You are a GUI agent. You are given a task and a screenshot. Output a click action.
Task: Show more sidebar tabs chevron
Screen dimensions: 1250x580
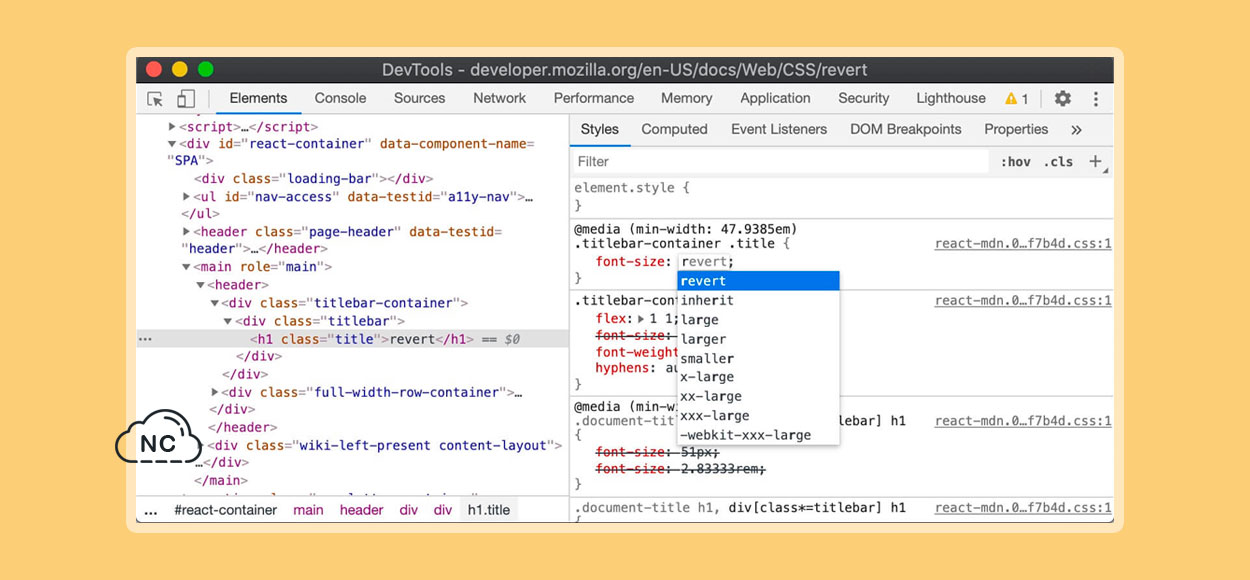click(1076, 130)
